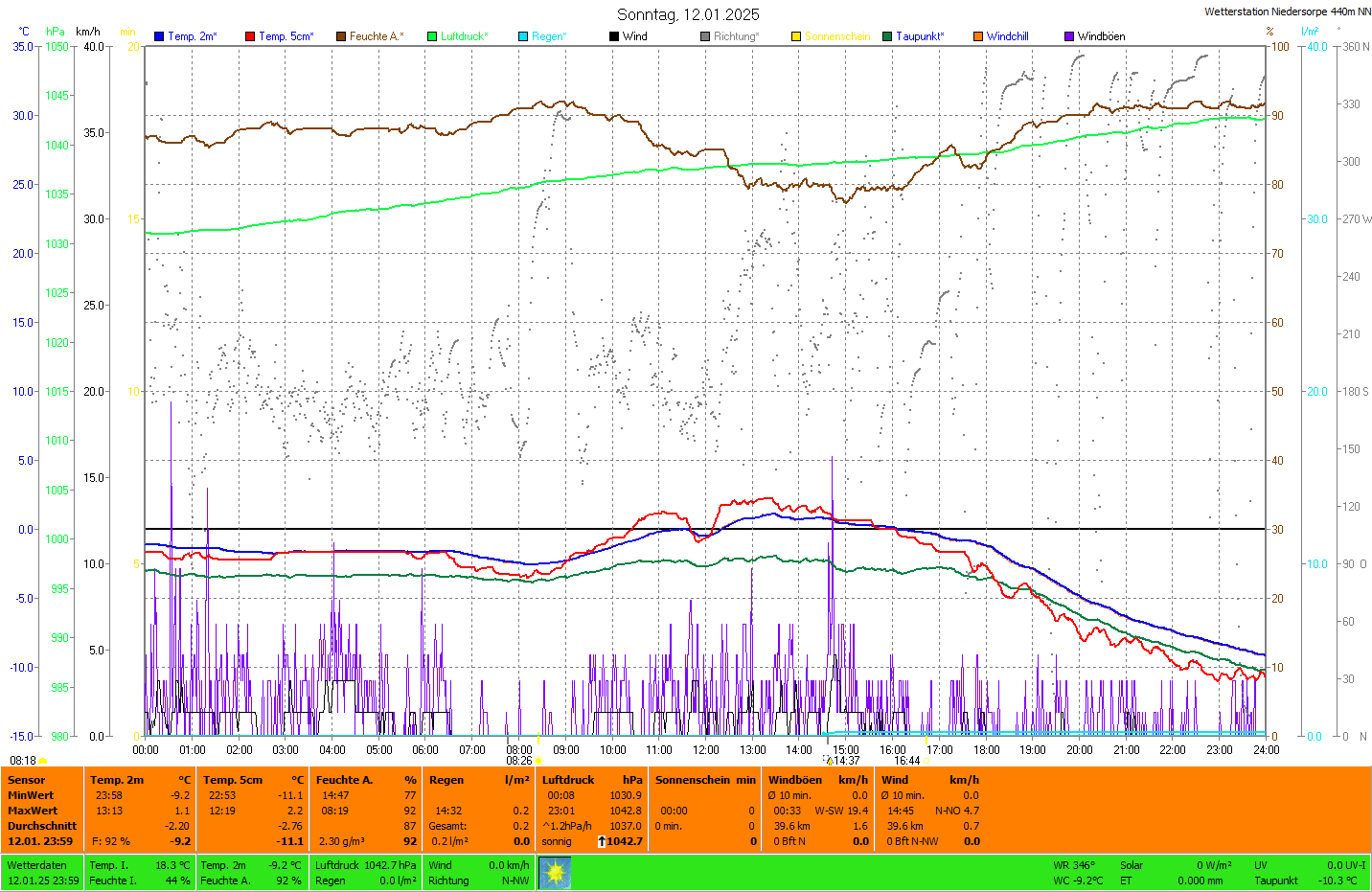
Task: Click the 08:26 sunrise marker below the axis
Action: (519, 761)
